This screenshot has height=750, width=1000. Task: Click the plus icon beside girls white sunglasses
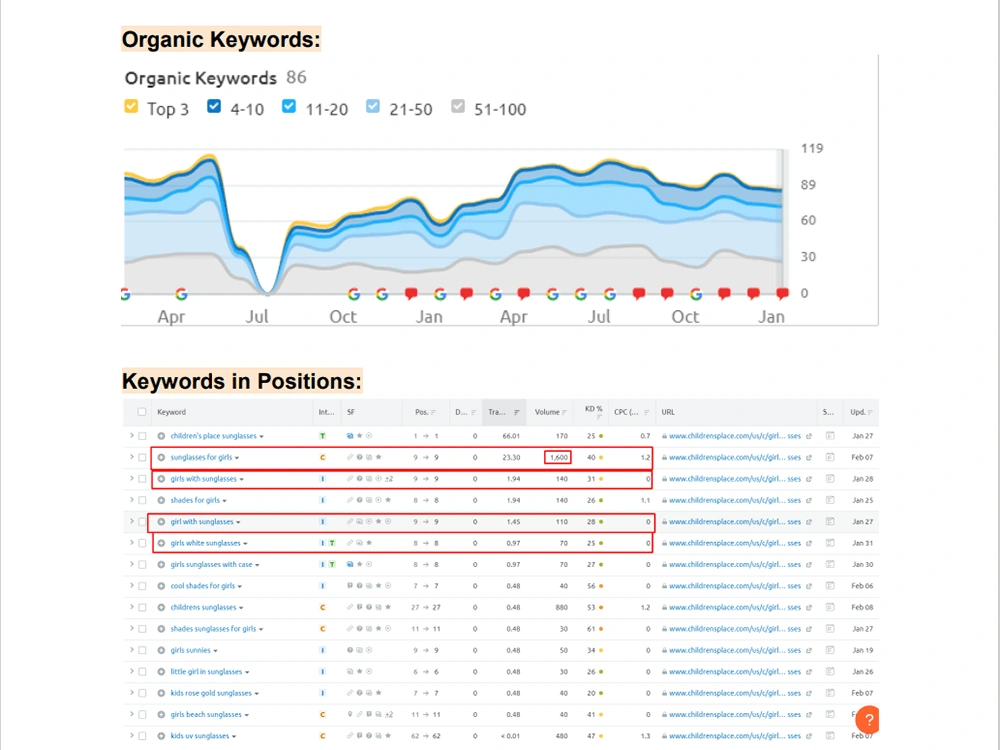point(161,543)
